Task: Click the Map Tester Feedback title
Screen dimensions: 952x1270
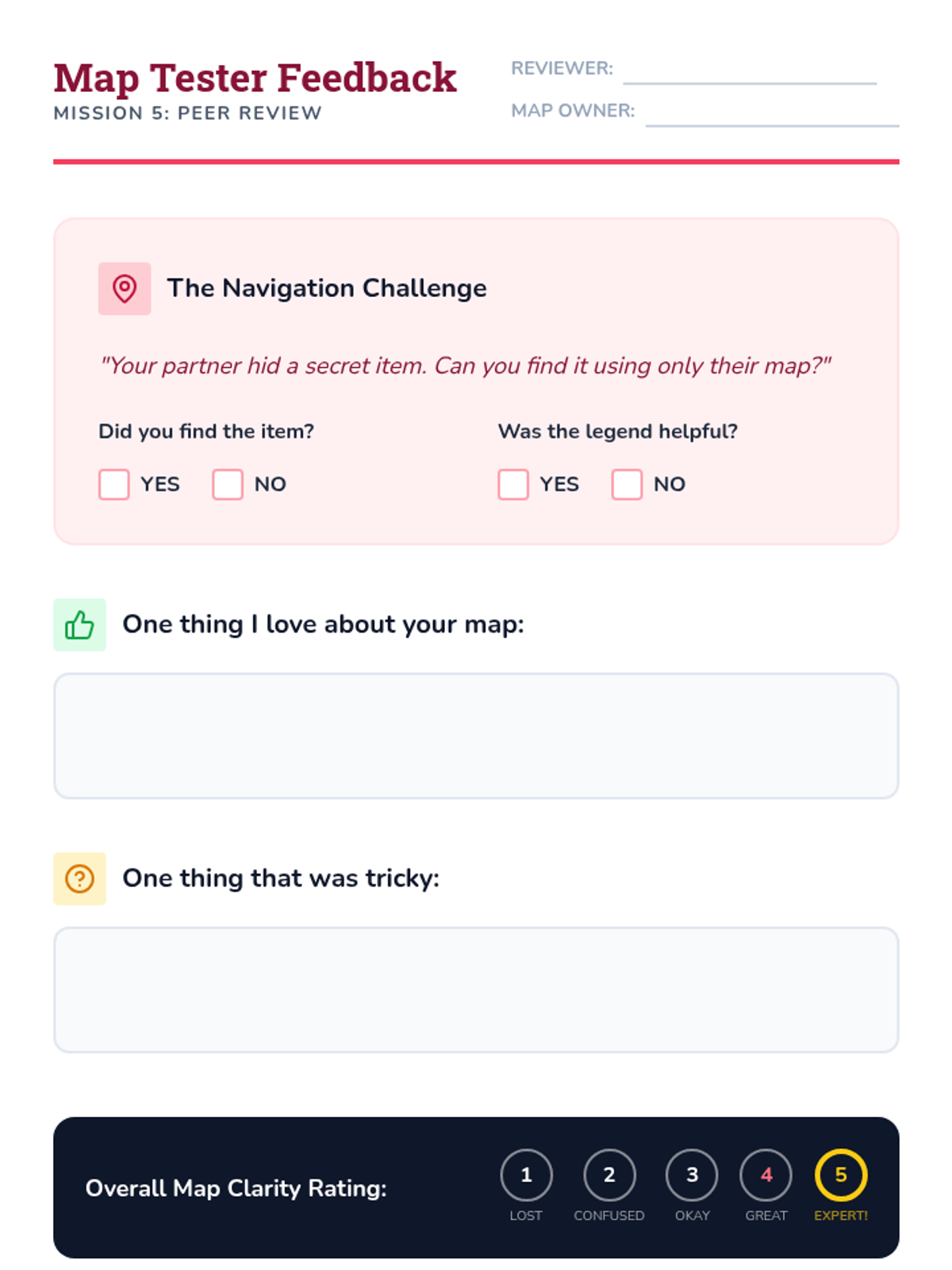Action: point(255,78)
